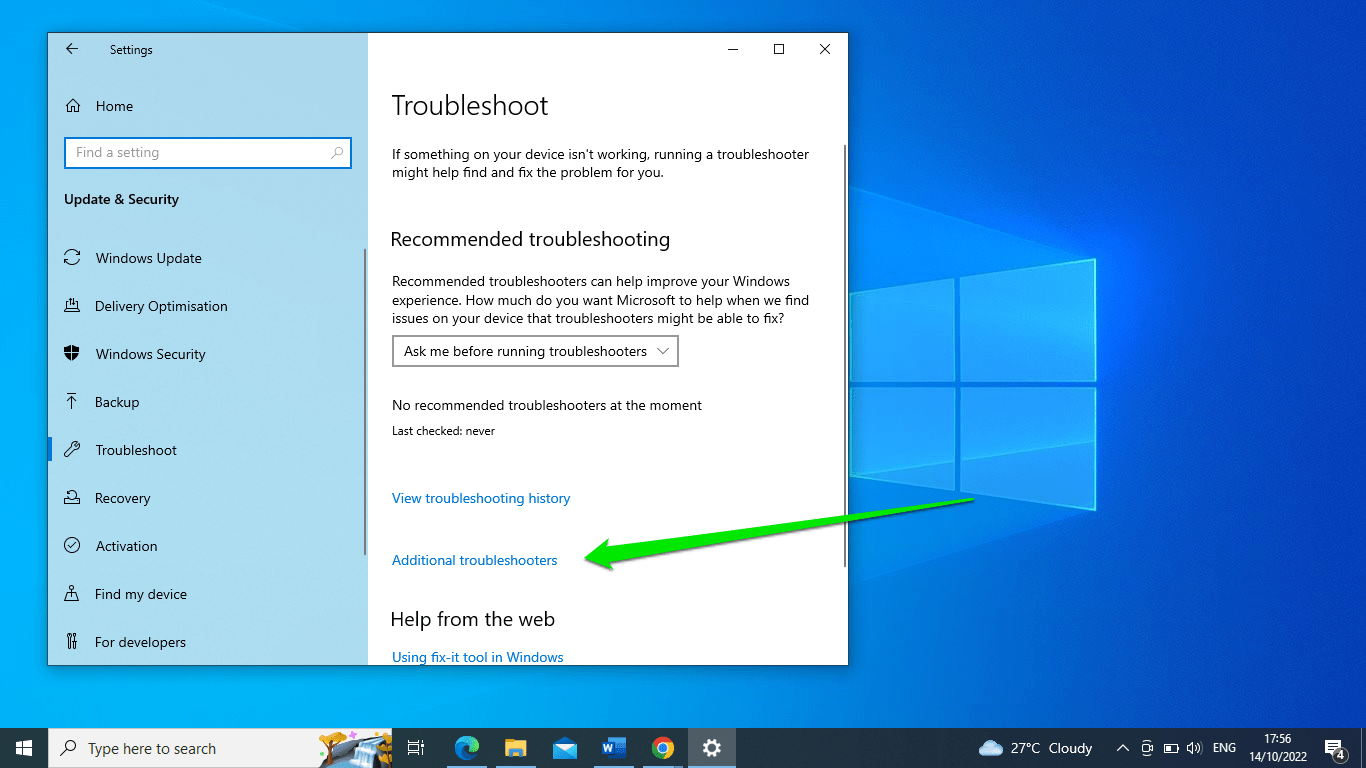Open Windows Security settings
This screenshot has width=1366, height=768.
click(150, 354)
